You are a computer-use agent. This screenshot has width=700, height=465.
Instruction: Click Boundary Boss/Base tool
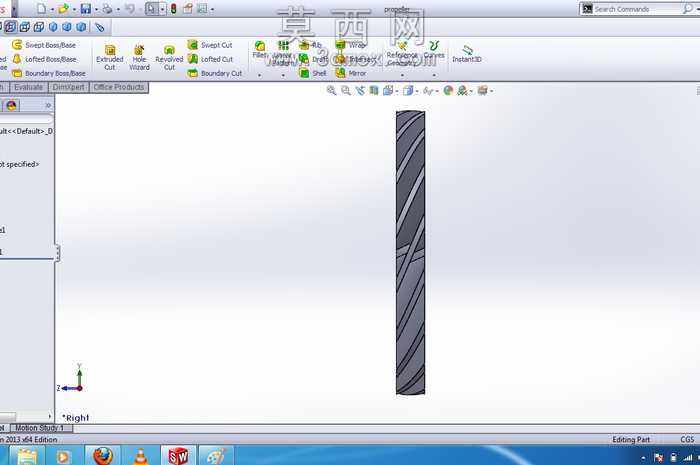pyautogui.click(x=49, y=73)
